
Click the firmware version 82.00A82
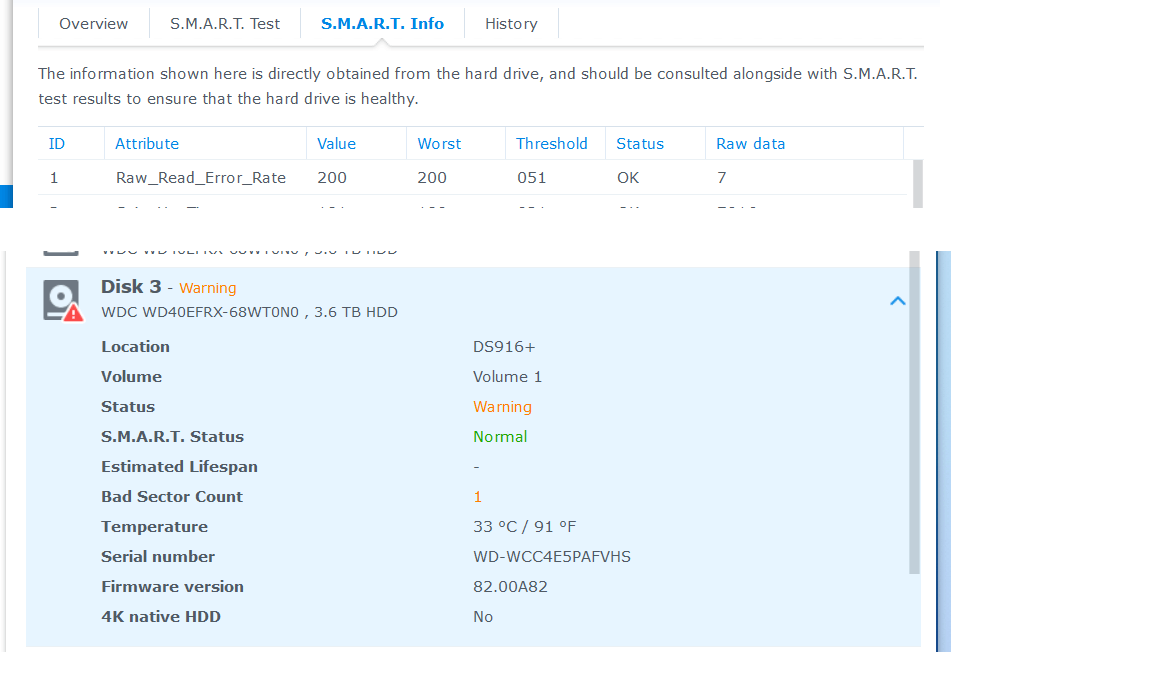pos(511,586)
